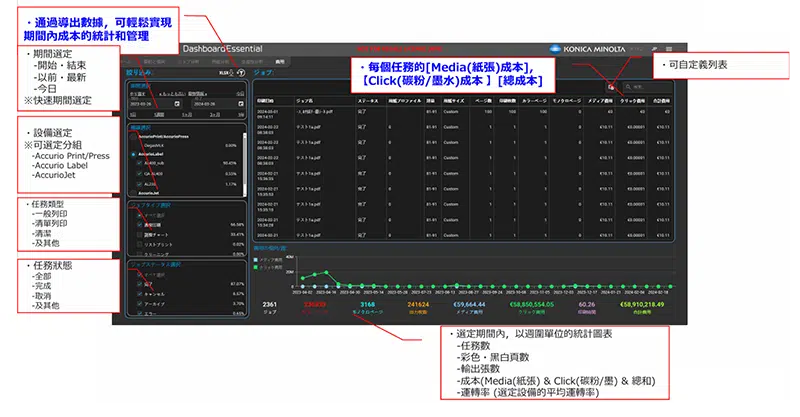800x417 pixels.
Task: Select the AccurioPrint/AccurioPress radio button
Action: coord(133,137)
